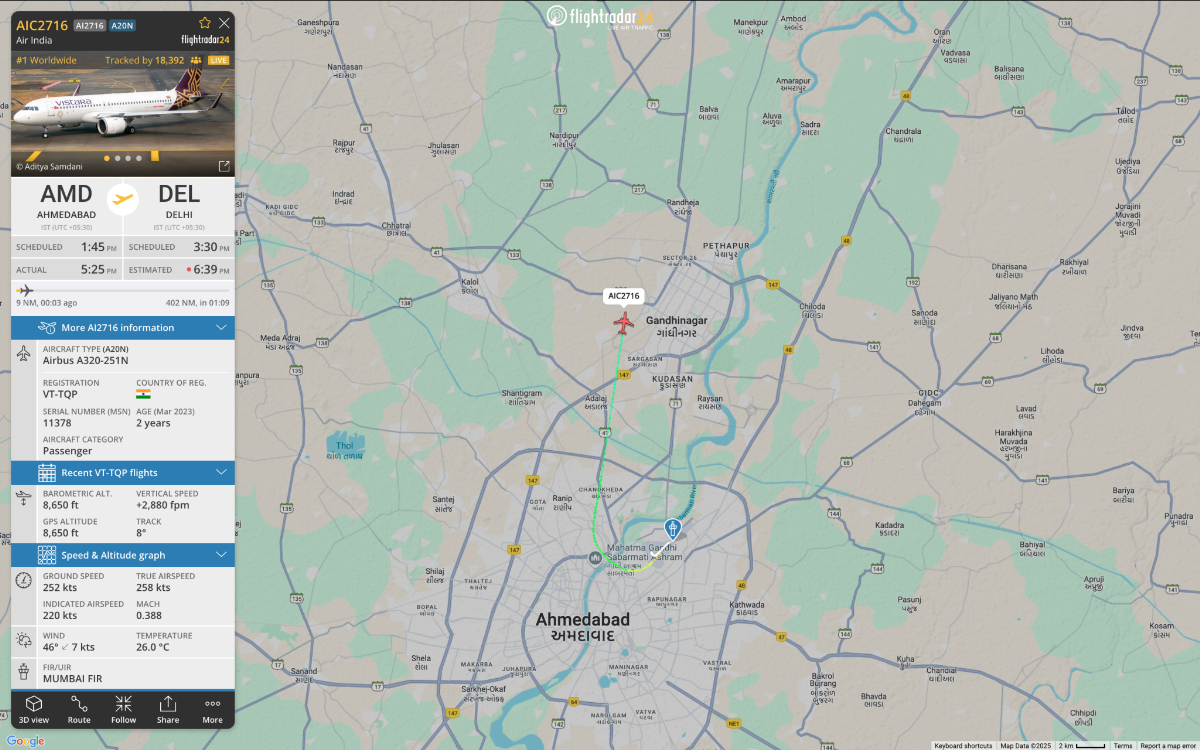Favorite flight with the star icon
The height and width of the screenshot is (750, 1200).
click(x=205, y=22)
